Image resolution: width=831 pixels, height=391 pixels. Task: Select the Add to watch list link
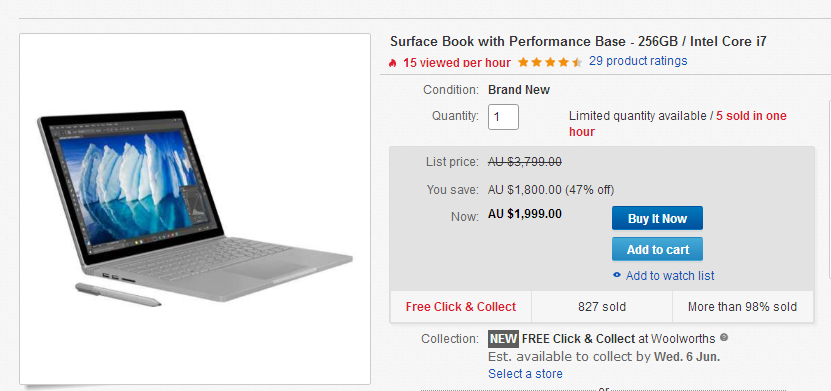(x=670, y=276)
